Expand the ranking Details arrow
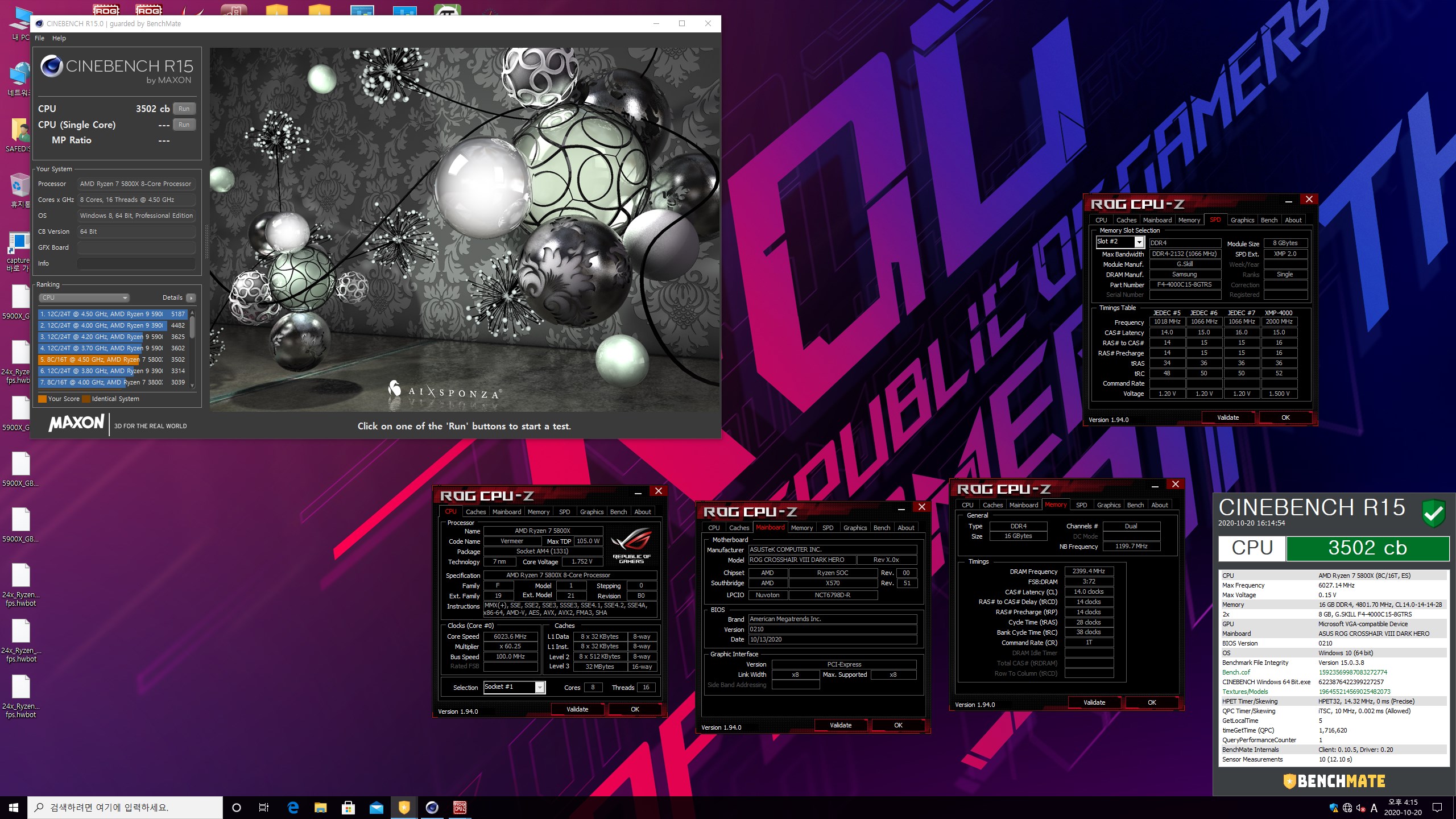Screen dimensions: 1456x819 (x=191, y=297)
